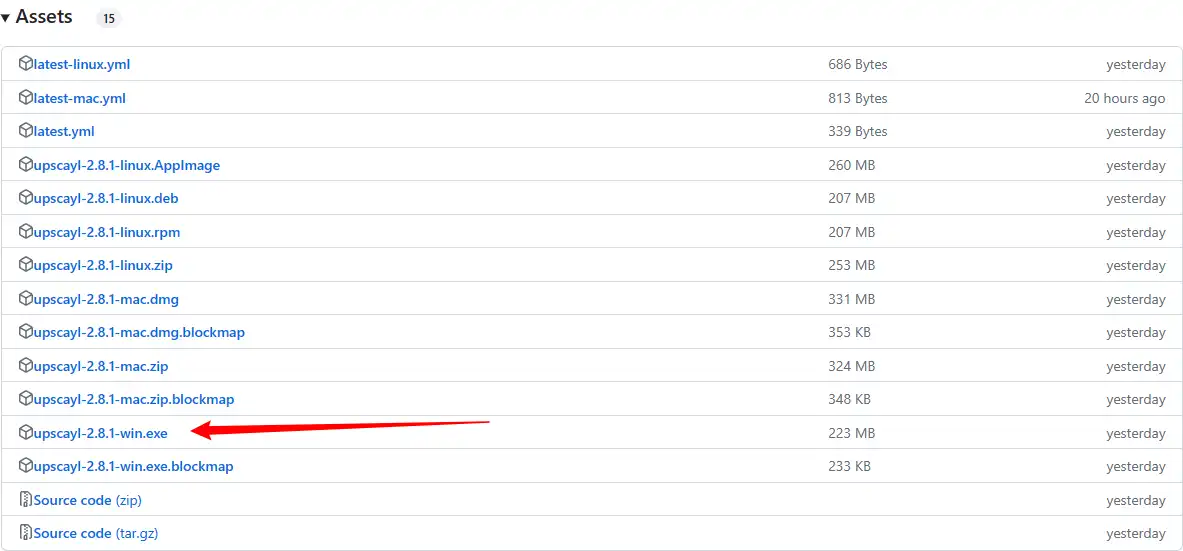Click archive icon beside Source code (tar.gz)
The width and height of the screenshot is (1183, 551).
coord(26,533)
